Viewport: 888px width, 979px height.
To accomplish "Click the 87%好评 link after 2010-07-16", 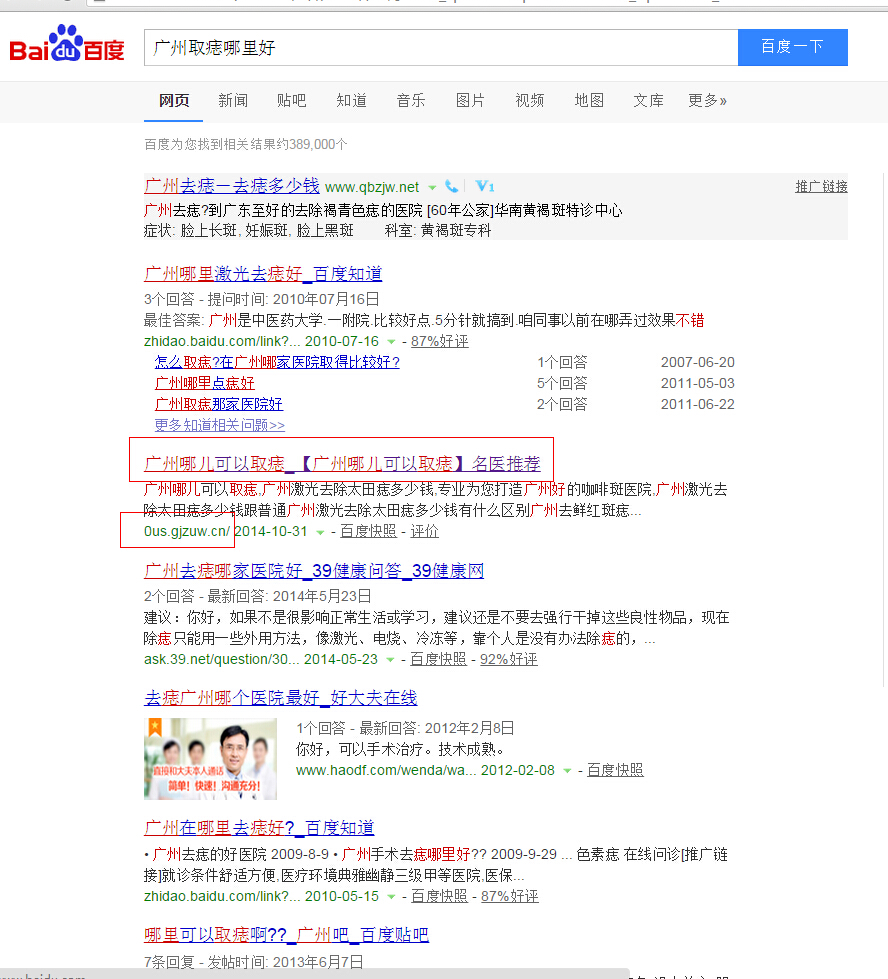I will [440, 342].
